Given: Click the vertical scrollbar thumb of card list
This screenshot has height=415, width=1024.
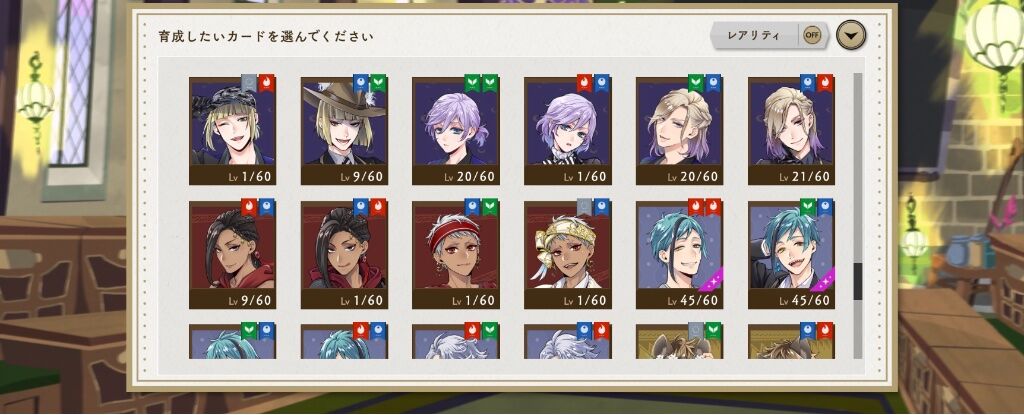Looking at the screenshot, I should pos(857,281).
